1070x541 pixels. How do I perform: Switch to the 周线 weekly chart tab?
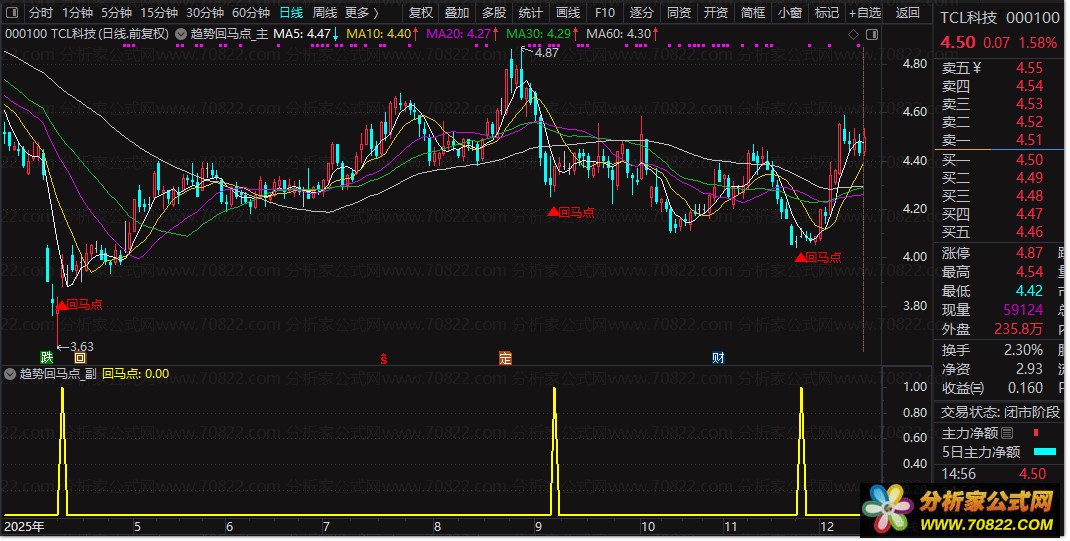click(x=324, y=13)
